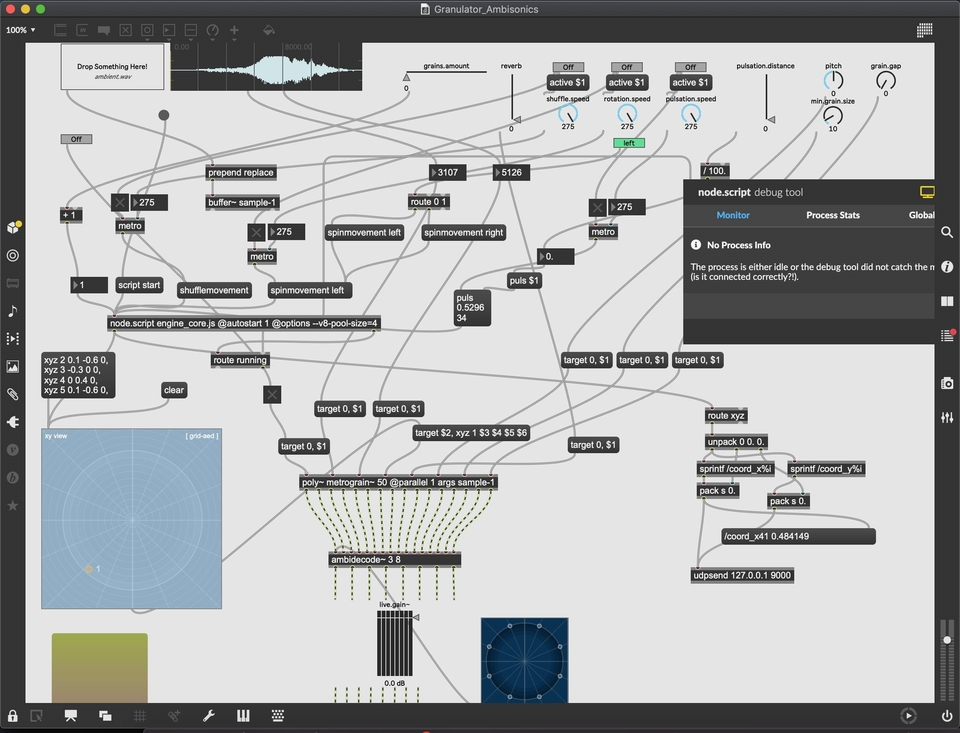The image size is (960, 733).
Task: Toggle the Off switch above shuffle.speed
Action: tap(568, 68)
